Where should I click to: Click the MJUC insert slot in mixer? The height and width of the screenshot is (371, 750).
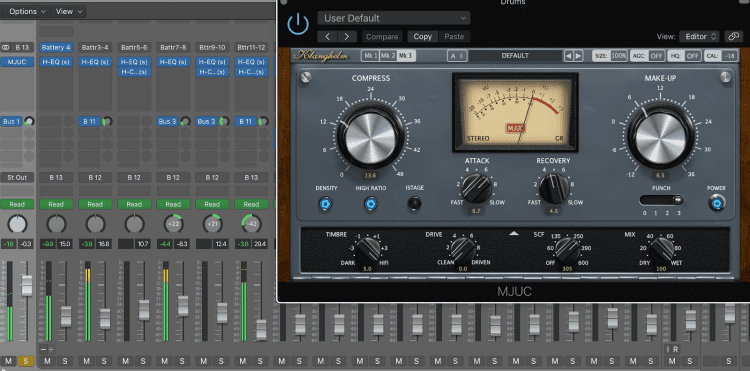point(17,62)
